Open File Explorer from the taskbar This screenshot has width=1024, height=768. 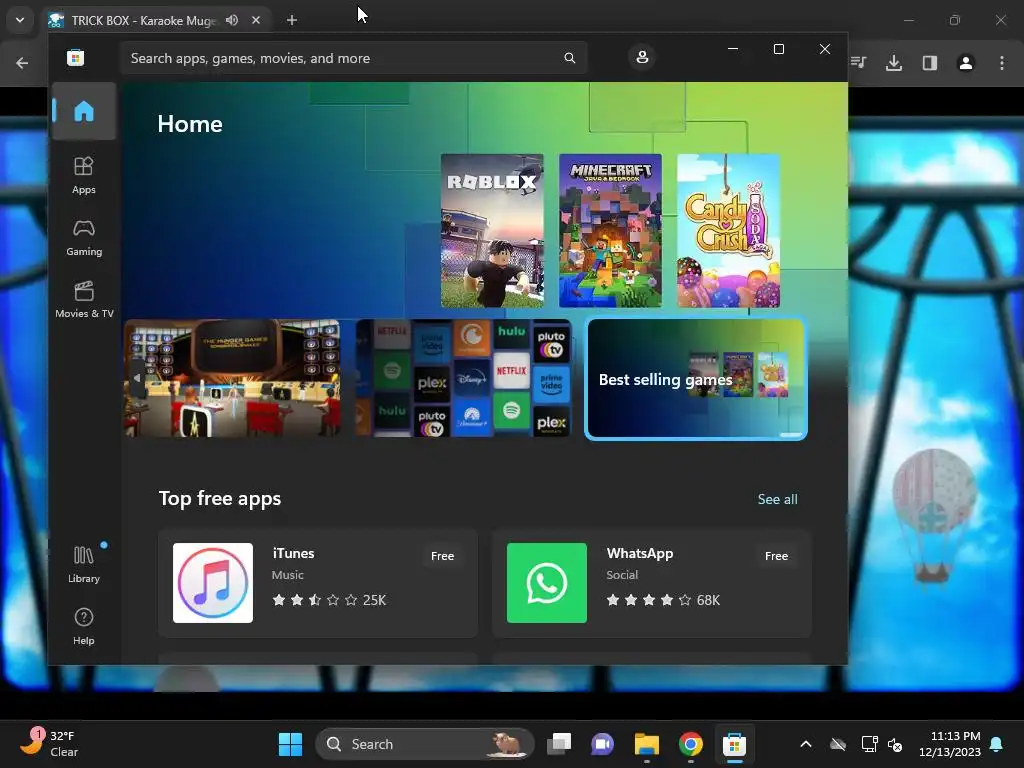(647, 744)
